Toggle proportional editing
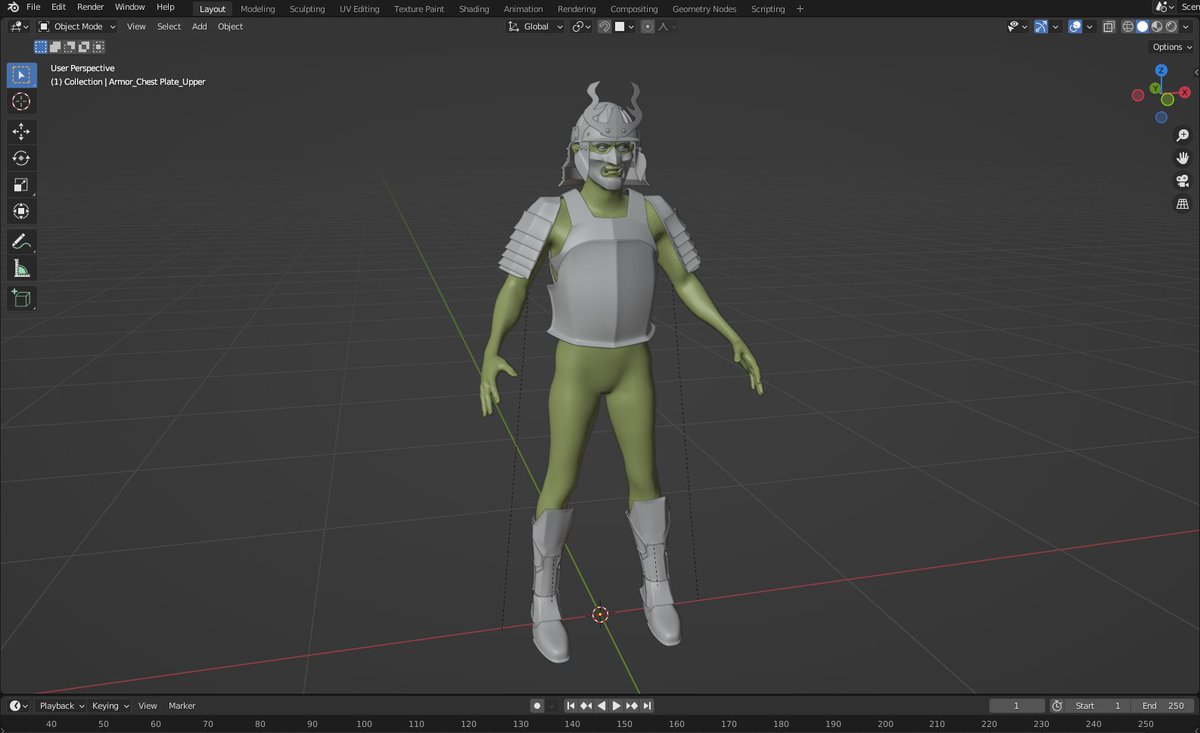 [x=648, y=27]
